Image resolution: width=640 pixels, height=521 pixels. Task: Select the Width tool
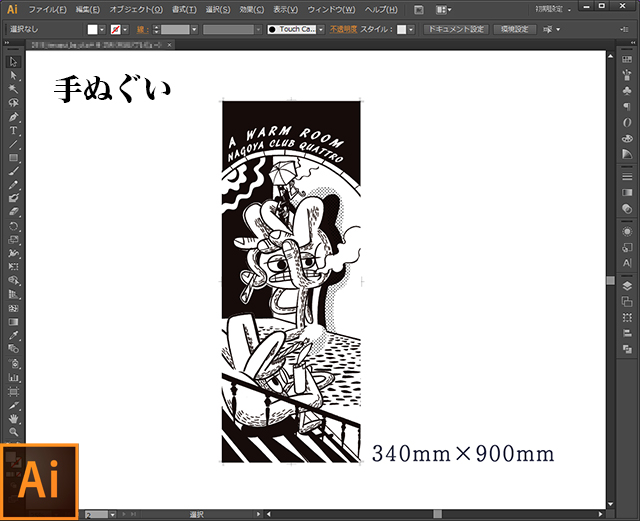pyautogui.click(x=13, y=253)
